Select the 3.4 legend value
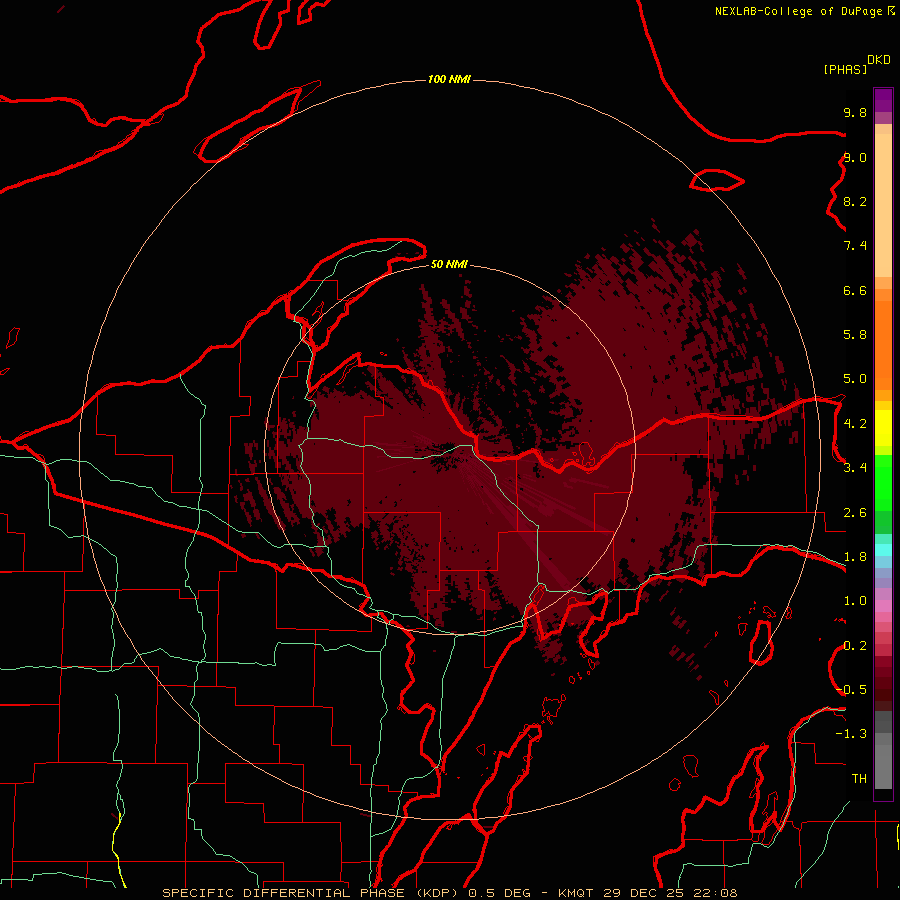The image size is (900, 900). coord(855,468)
